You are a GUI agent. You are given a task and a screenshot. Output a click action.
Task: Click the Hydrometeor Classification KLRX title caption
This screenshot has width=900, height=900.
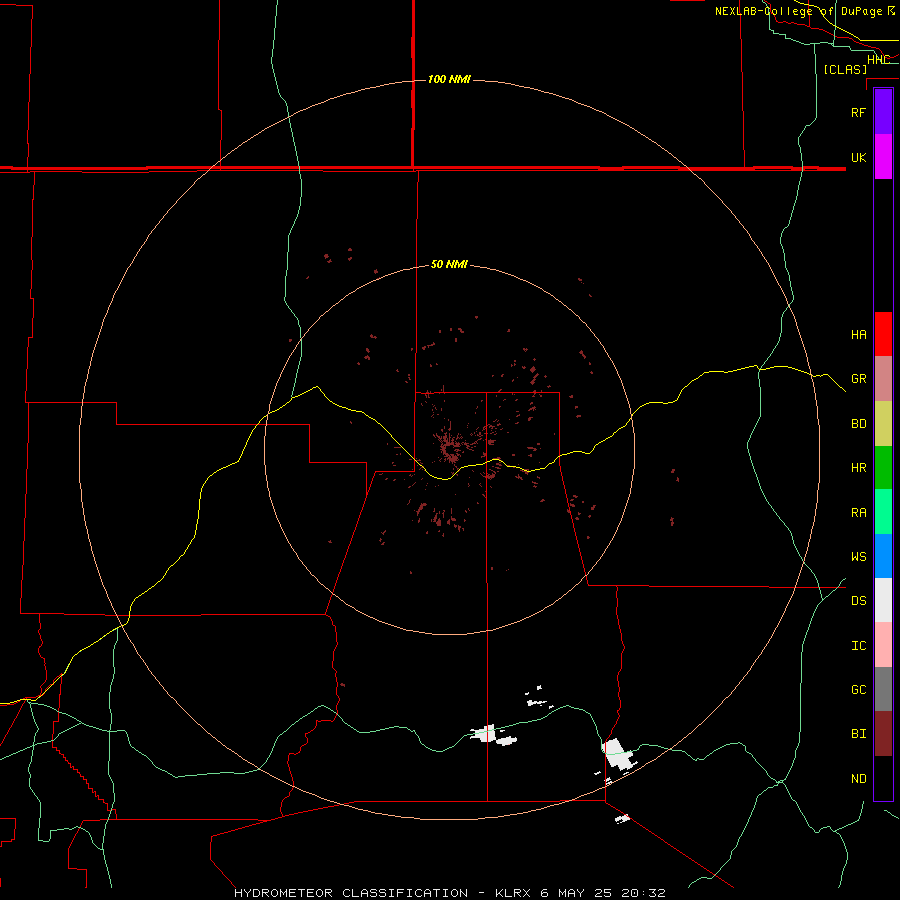[x=449, y=893]
